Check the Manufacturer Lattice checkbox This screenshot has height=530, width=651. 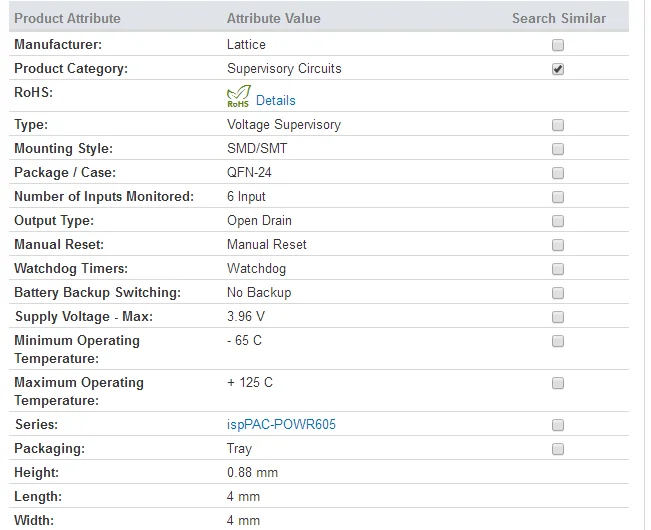point(558,45)
